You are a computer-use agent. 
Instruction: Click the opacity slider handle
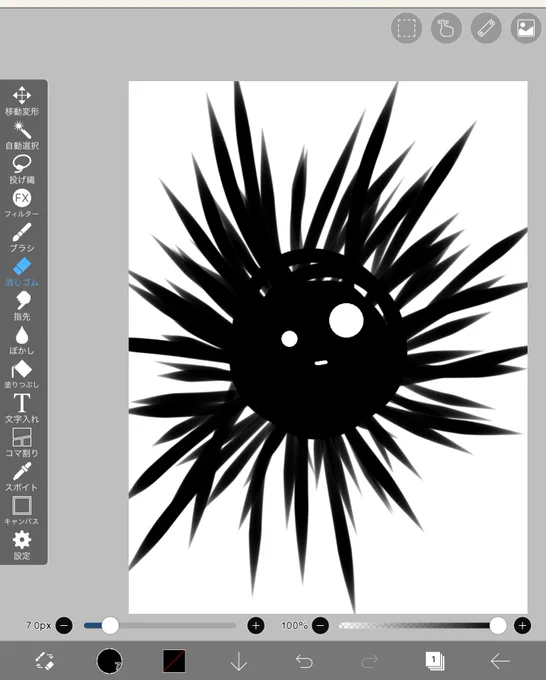[x=498, y=625]
